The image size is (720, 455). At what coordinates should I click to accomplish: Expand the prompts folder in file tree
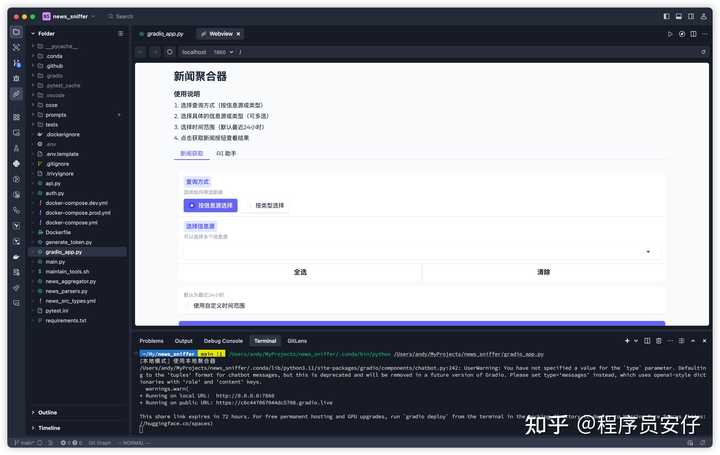click(57, 115)
